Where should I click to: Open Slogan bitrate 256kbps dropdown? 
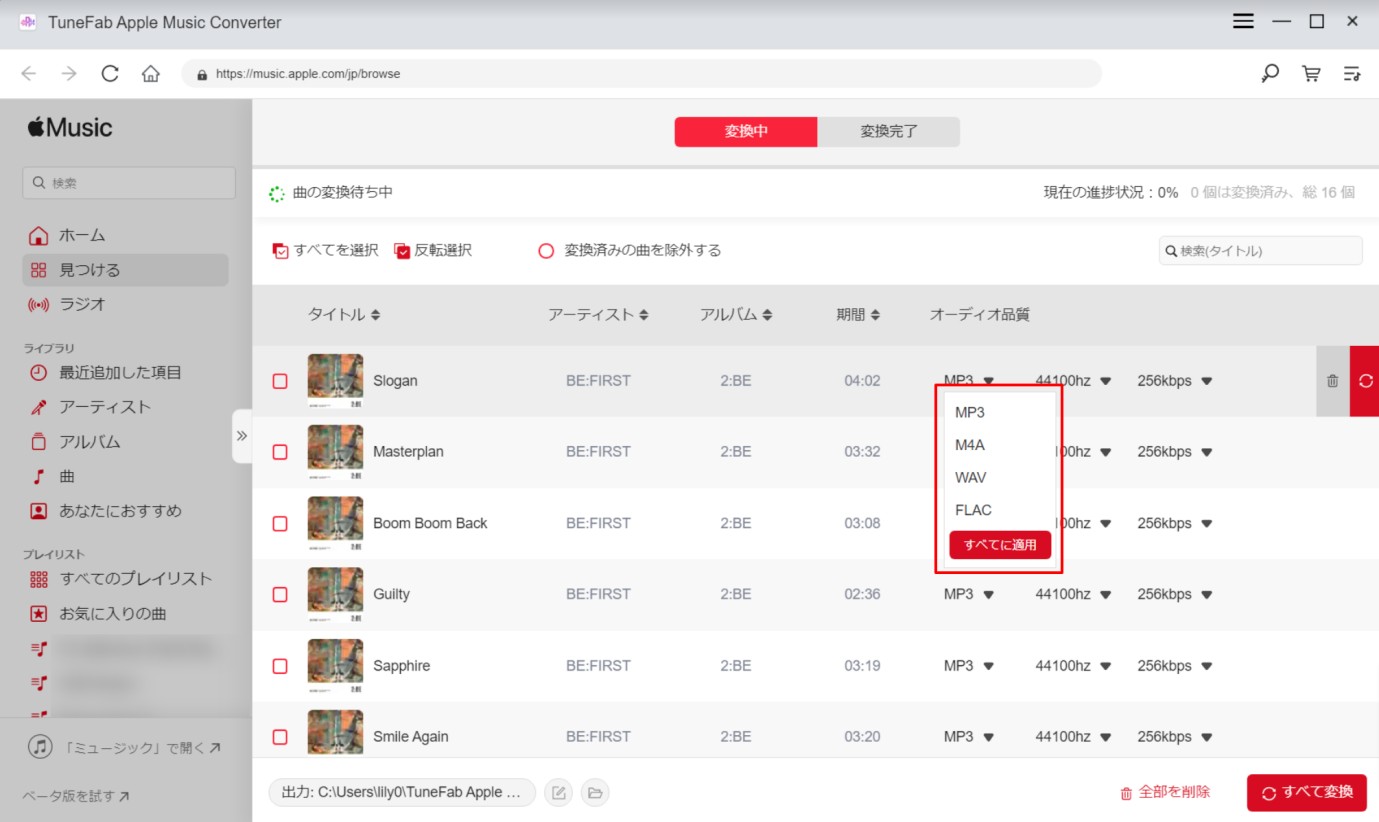coord(1175,381)
